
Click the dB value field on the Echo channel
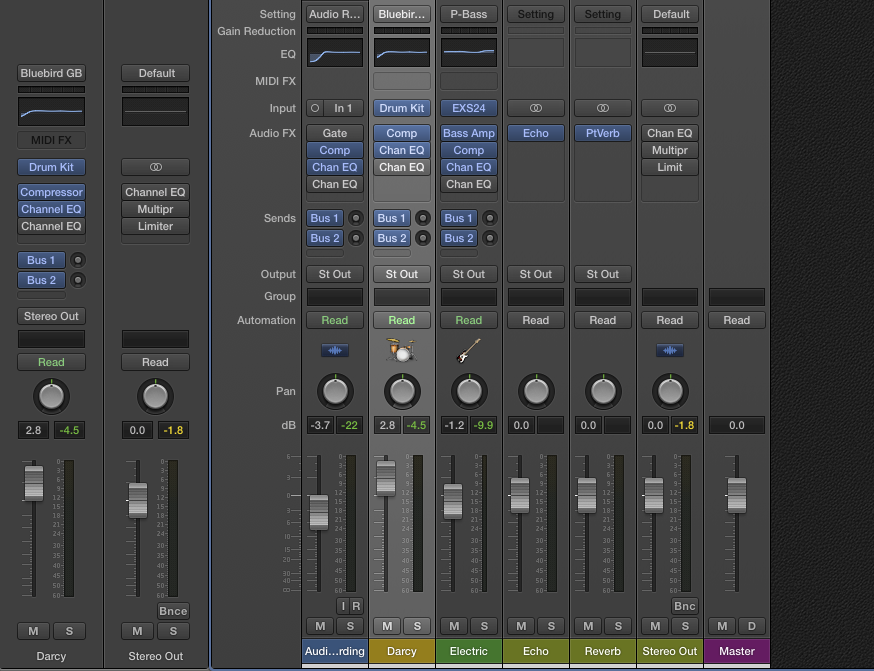(520, 425)
